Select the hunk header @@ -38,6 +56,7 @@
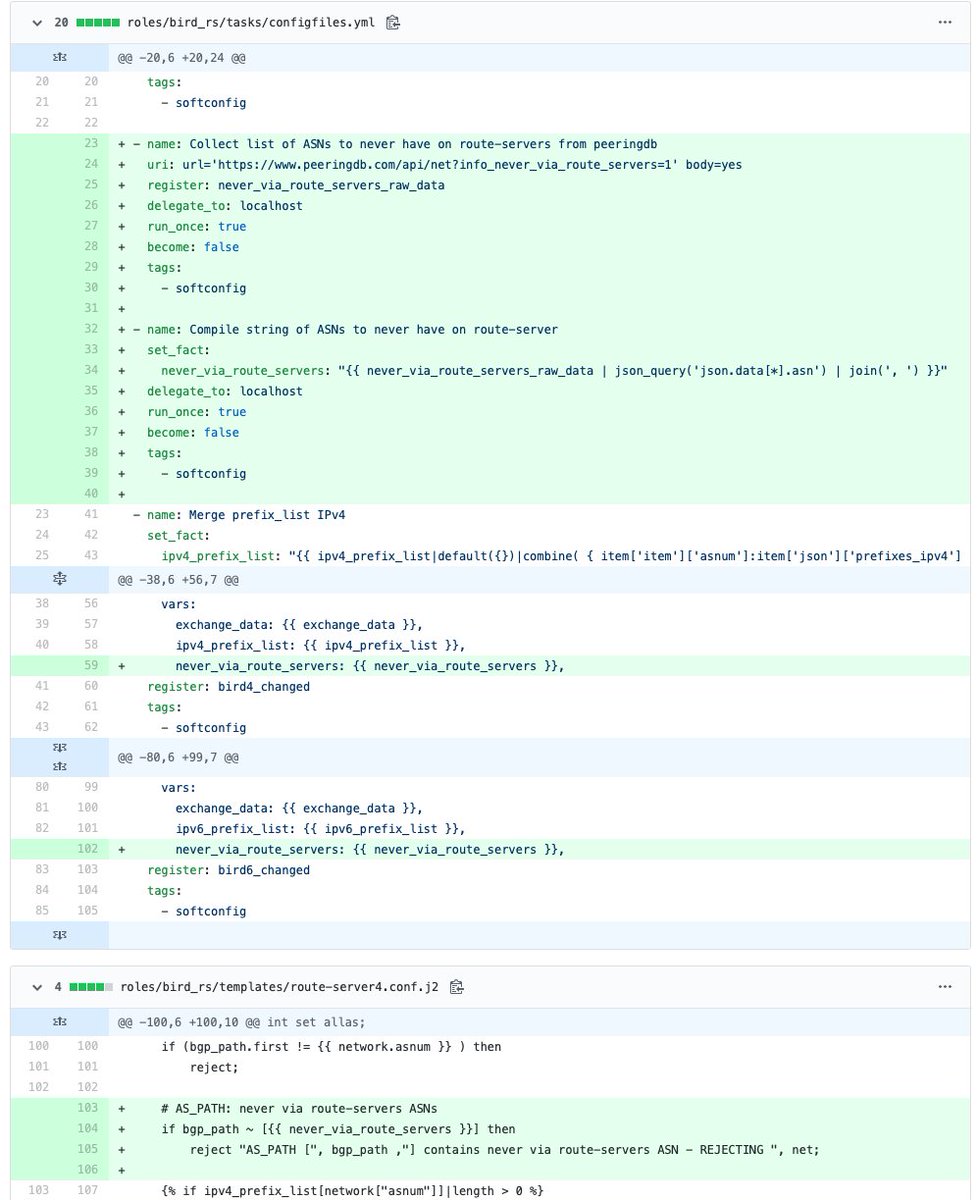The image size is (978, 1200). [x=179, y=579]
